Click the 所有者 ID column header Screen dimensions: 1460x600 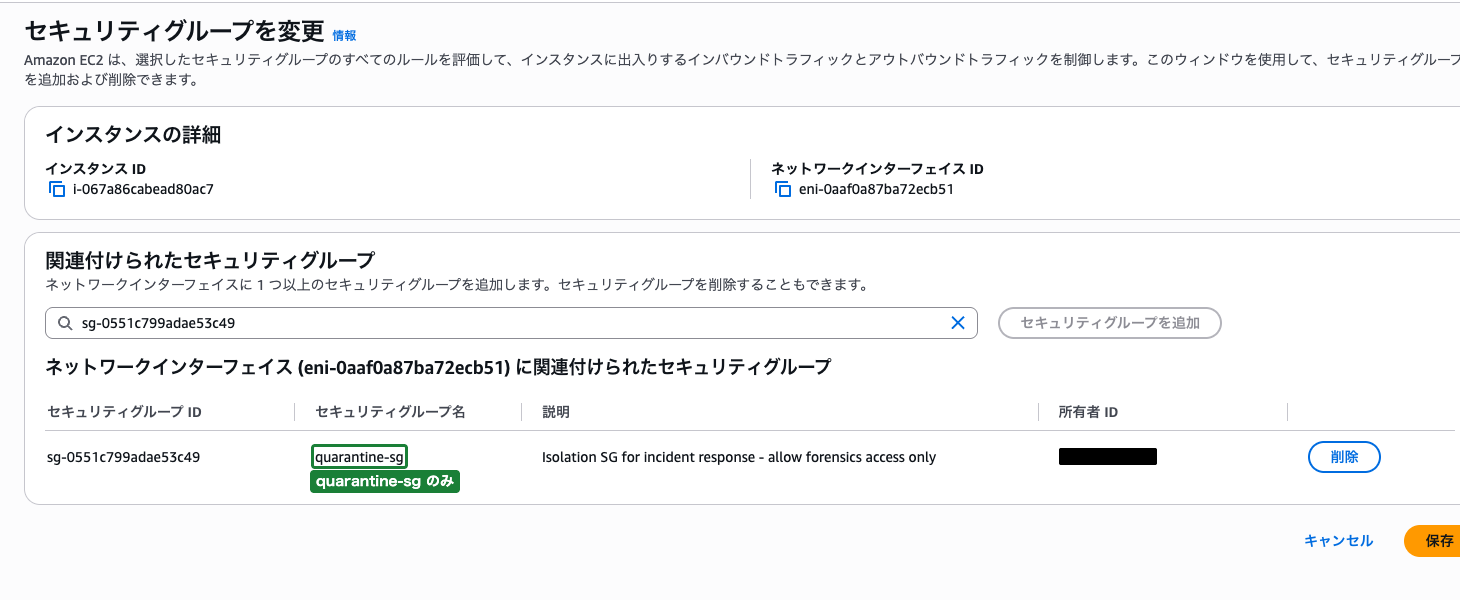coord(1088,412)
